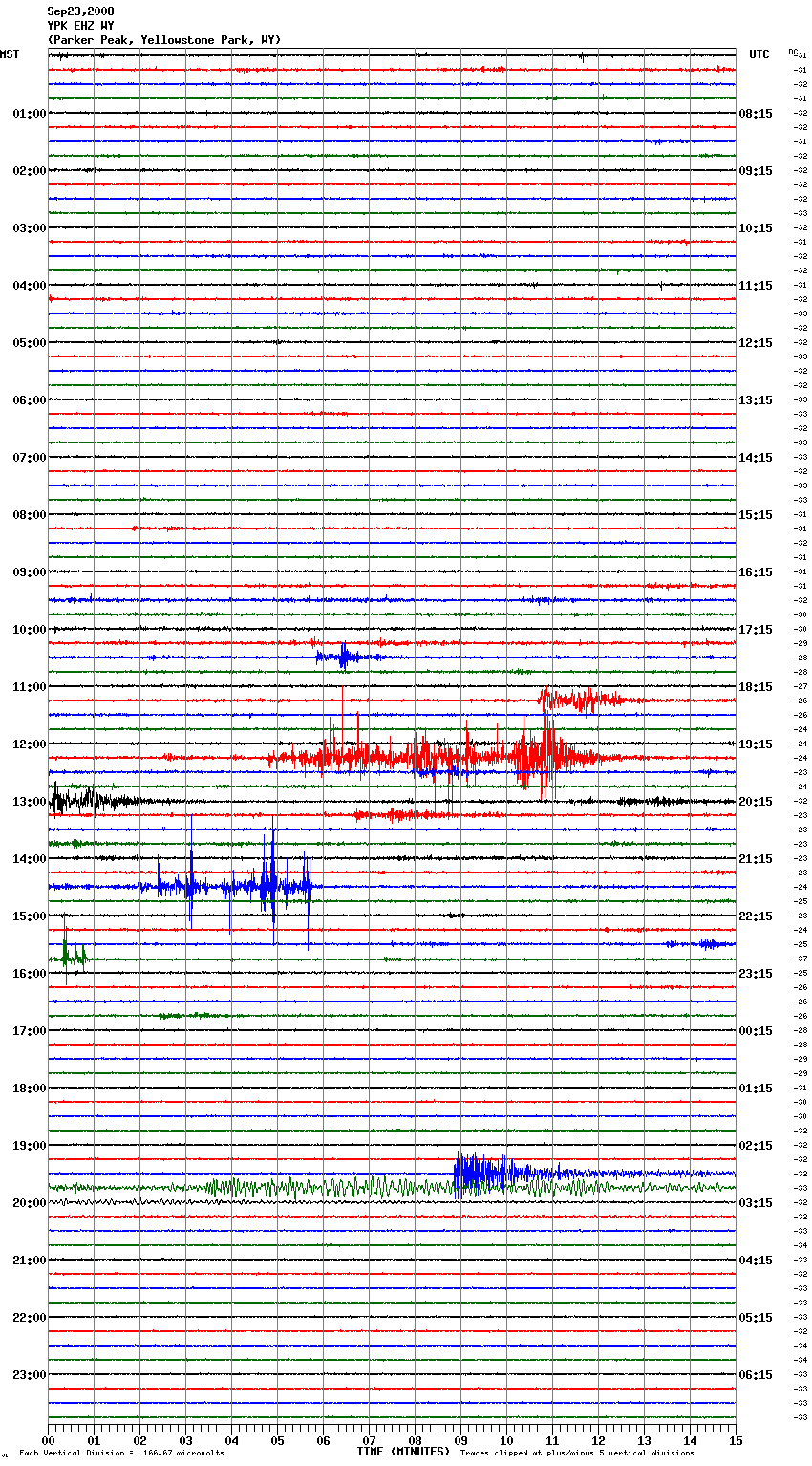The image size is (812, 1466).
Task: Select the 16:00 MST time label
Action: click(x=30, y=974)
